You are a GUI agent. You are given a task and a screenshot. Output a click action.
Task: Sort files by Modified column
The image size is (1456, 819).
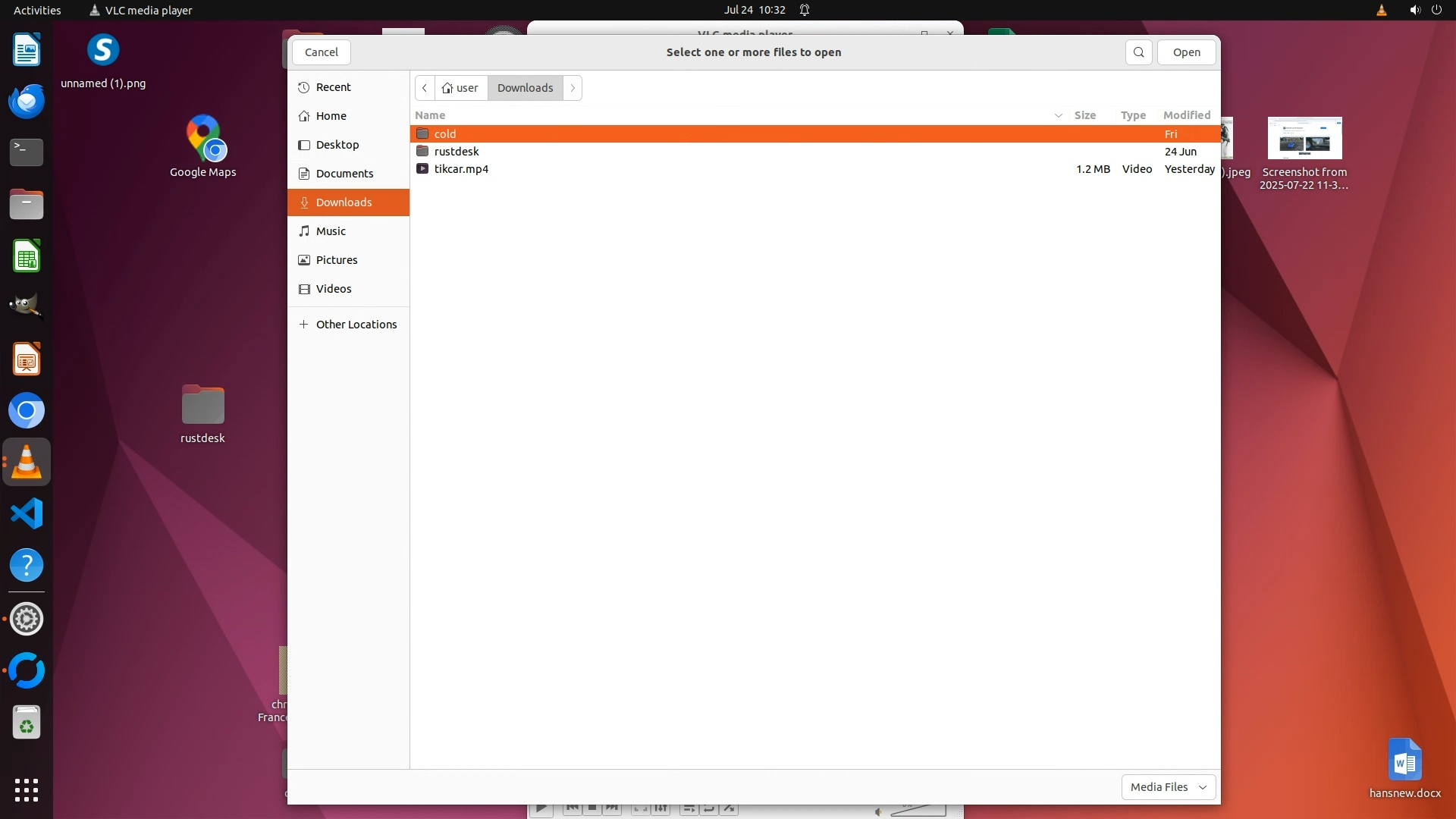tap(1186, 115)
